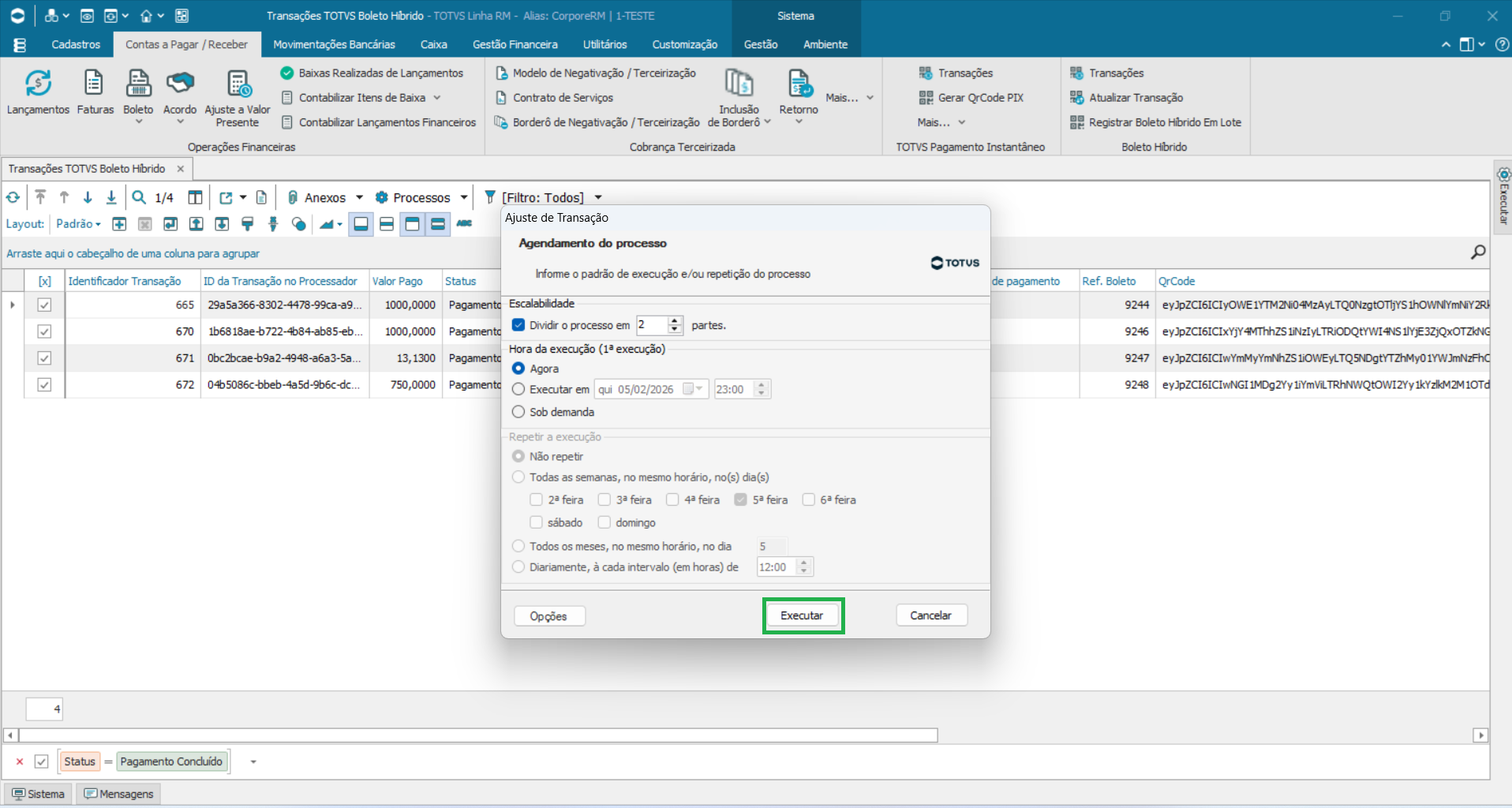Open Ajuste a Valor Presente
Viewport: 1512px width, 808px height.
click(x=238, y=99)
